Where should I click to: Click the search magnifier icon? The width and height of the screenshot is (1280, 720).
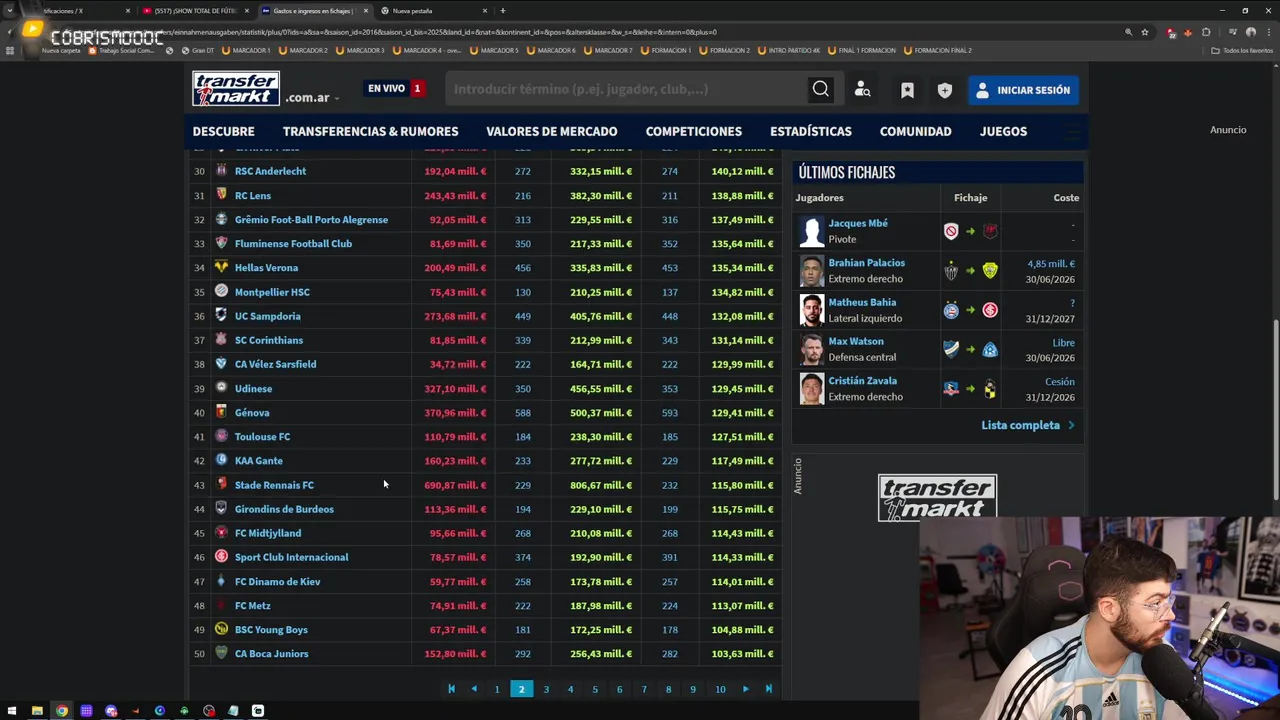820,89
